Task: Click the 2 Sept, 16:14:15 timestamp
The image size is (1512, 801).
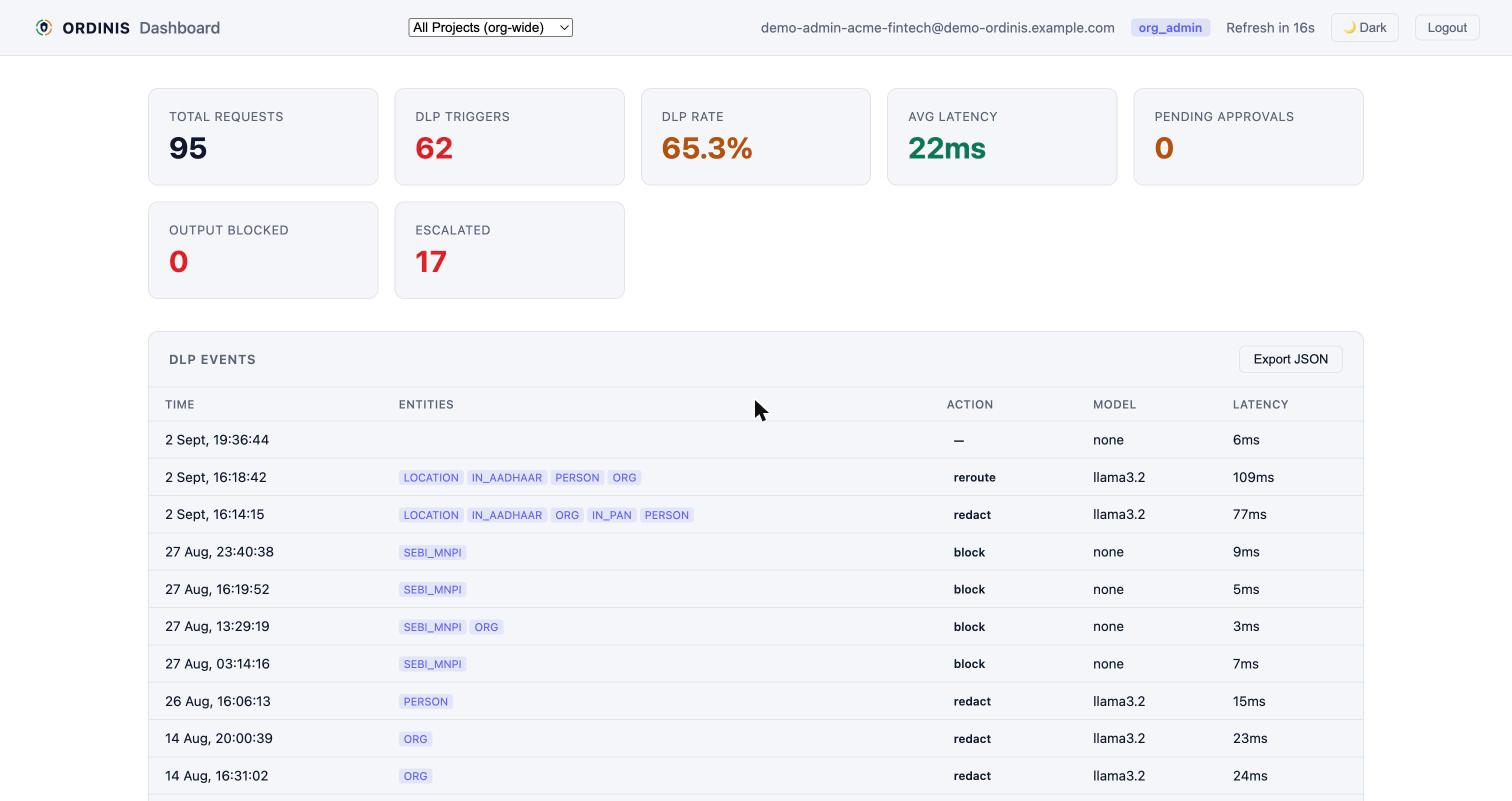Action: [x=215, y=514]
